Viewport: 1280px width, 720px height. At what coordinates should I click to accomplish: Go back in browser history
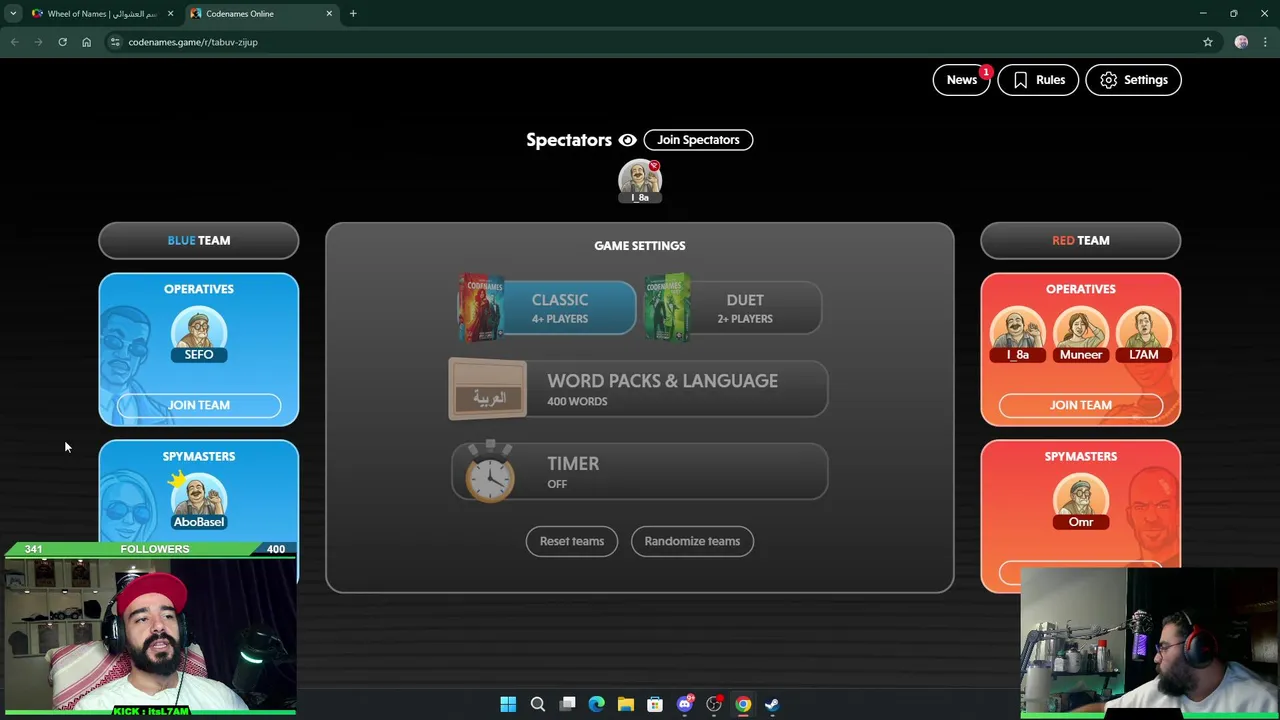click(x=14, y=42)
